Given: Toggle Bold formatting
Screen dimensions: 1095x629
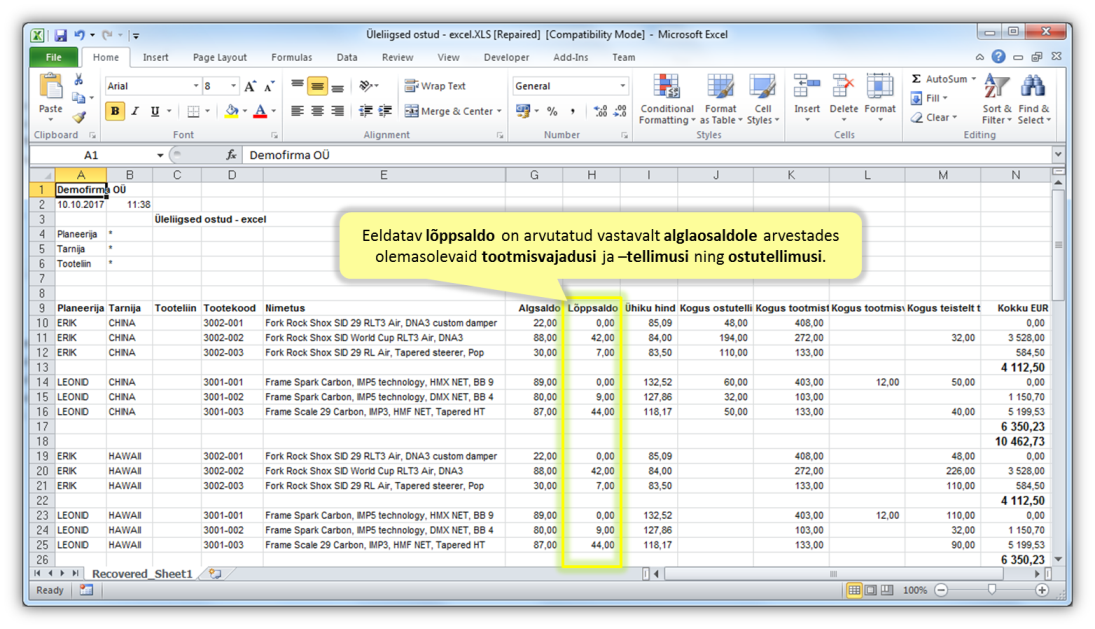Looking at the screenshot, I should (115, 111).
